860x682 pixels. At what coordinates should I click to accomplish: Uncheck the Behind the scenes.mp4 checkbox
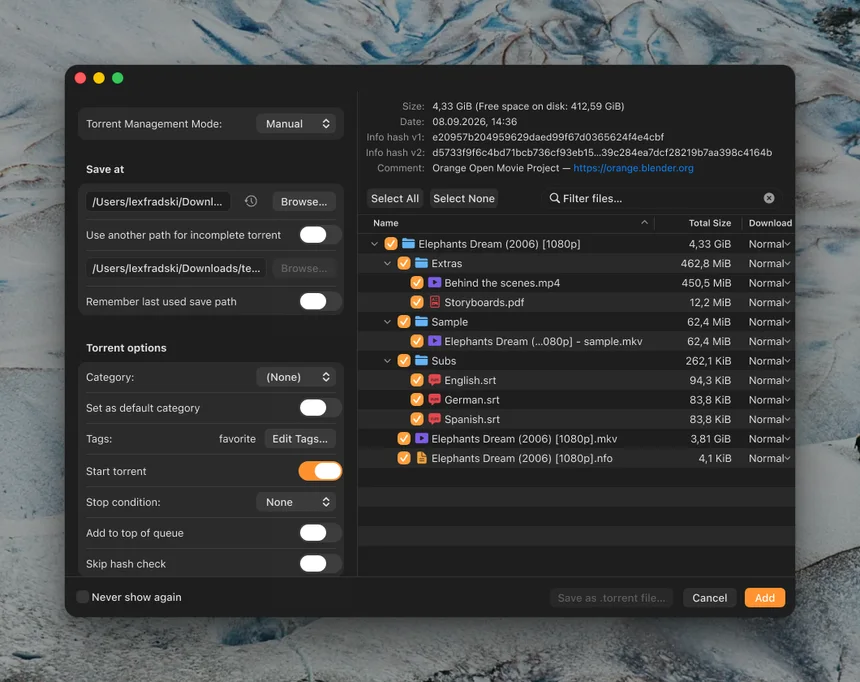[x=417, y=283]
